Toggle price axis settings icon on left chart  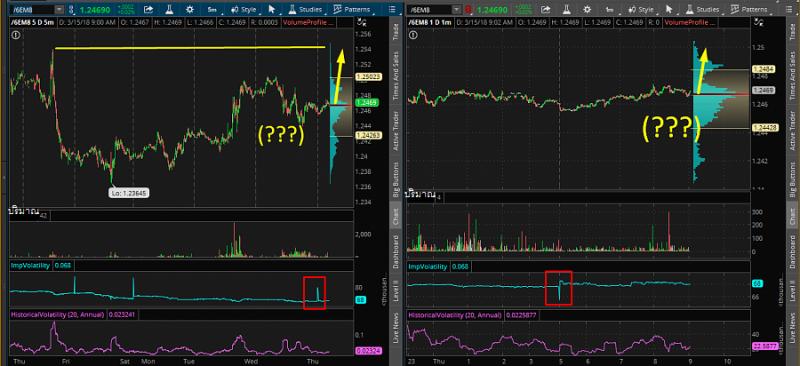pyautogui.click(x=362, y=21)
